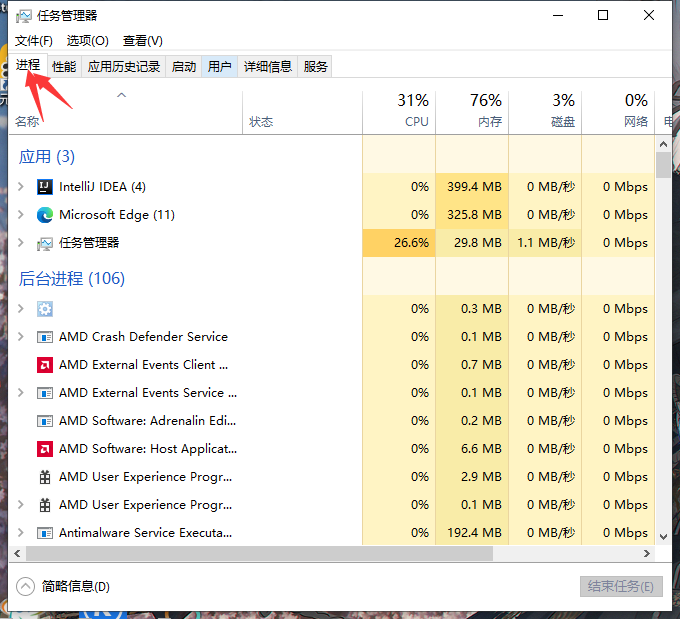
Task: Switch to the 服务 tab
Action: [315, 67]
